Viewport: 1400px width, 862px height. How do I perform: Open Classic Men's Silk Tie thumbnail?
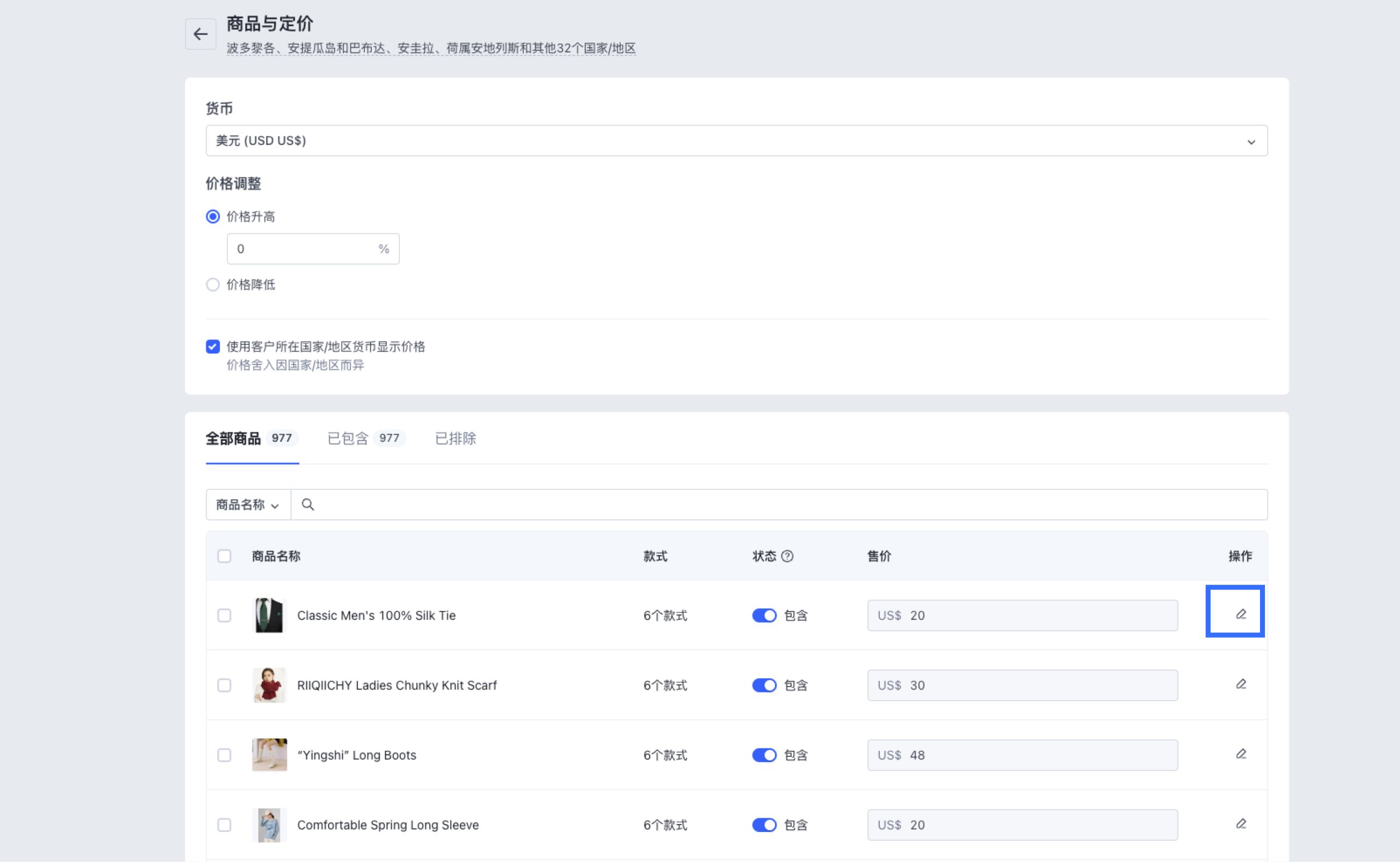pos(269,615)
